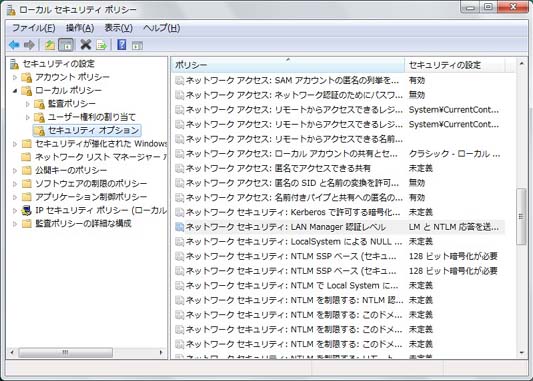The width and height of the screenshot is (533, 381).
Task: Sort by the セキュリティの設定 column header
Action: pos(454,65)
